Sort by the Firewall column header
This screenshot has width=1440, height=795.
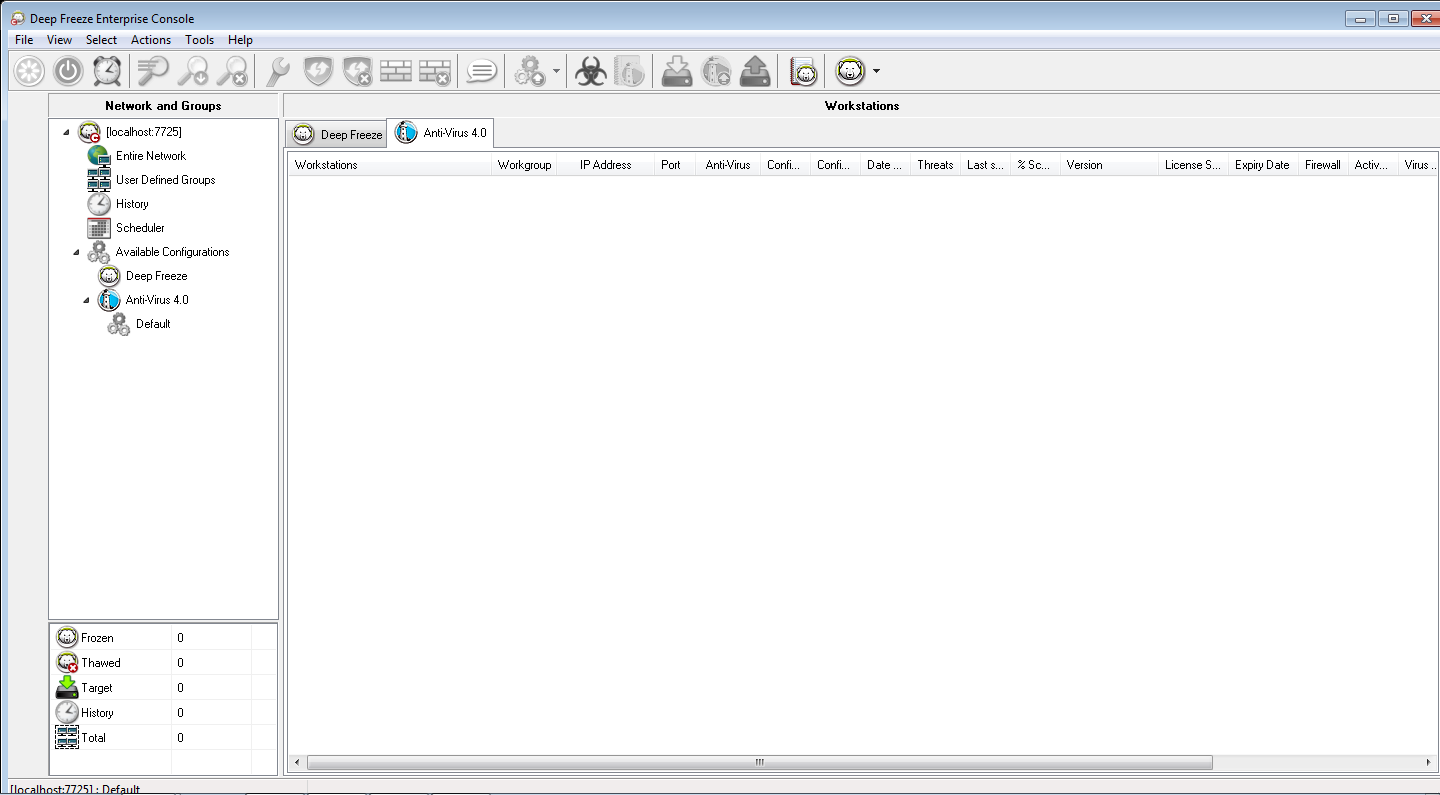pos(1323,165)
